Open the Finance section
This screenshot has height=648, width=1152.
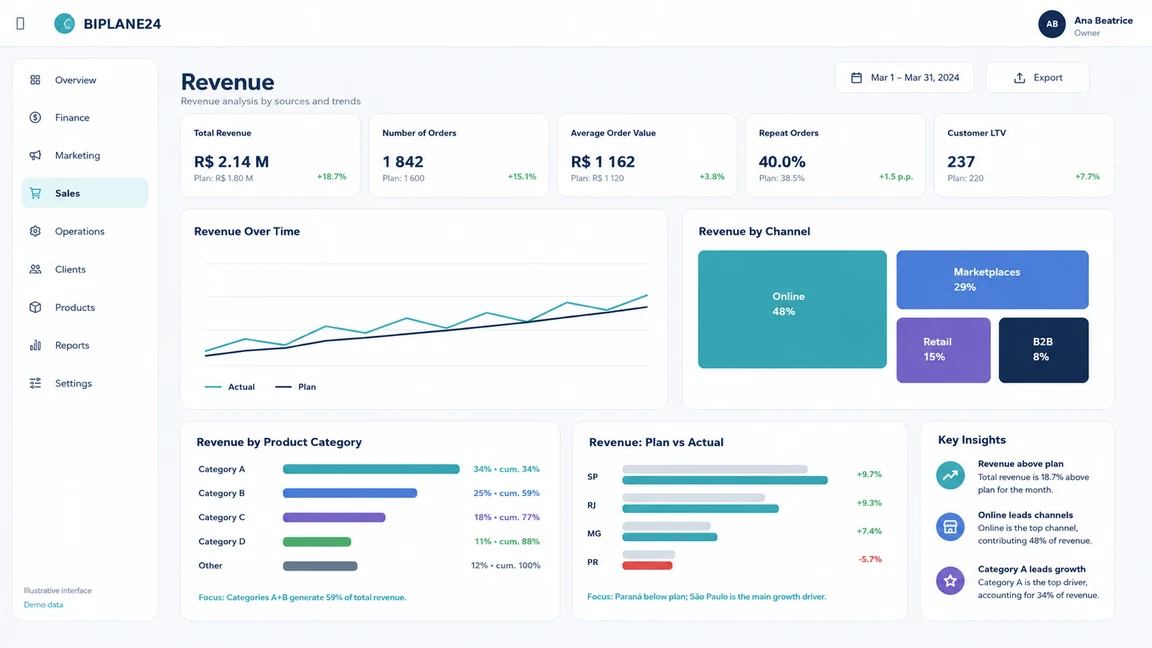coord(84,118)
